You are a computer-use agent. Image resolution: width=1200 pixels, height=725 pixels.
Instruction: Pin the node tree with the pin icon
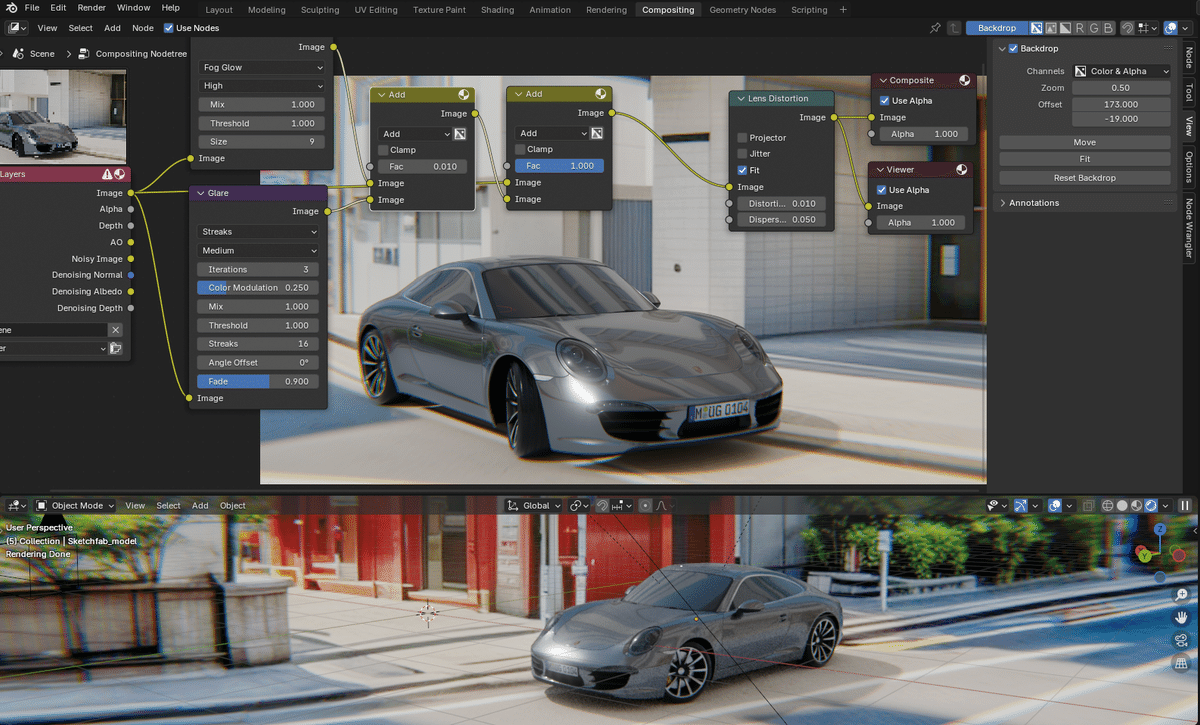935,28
